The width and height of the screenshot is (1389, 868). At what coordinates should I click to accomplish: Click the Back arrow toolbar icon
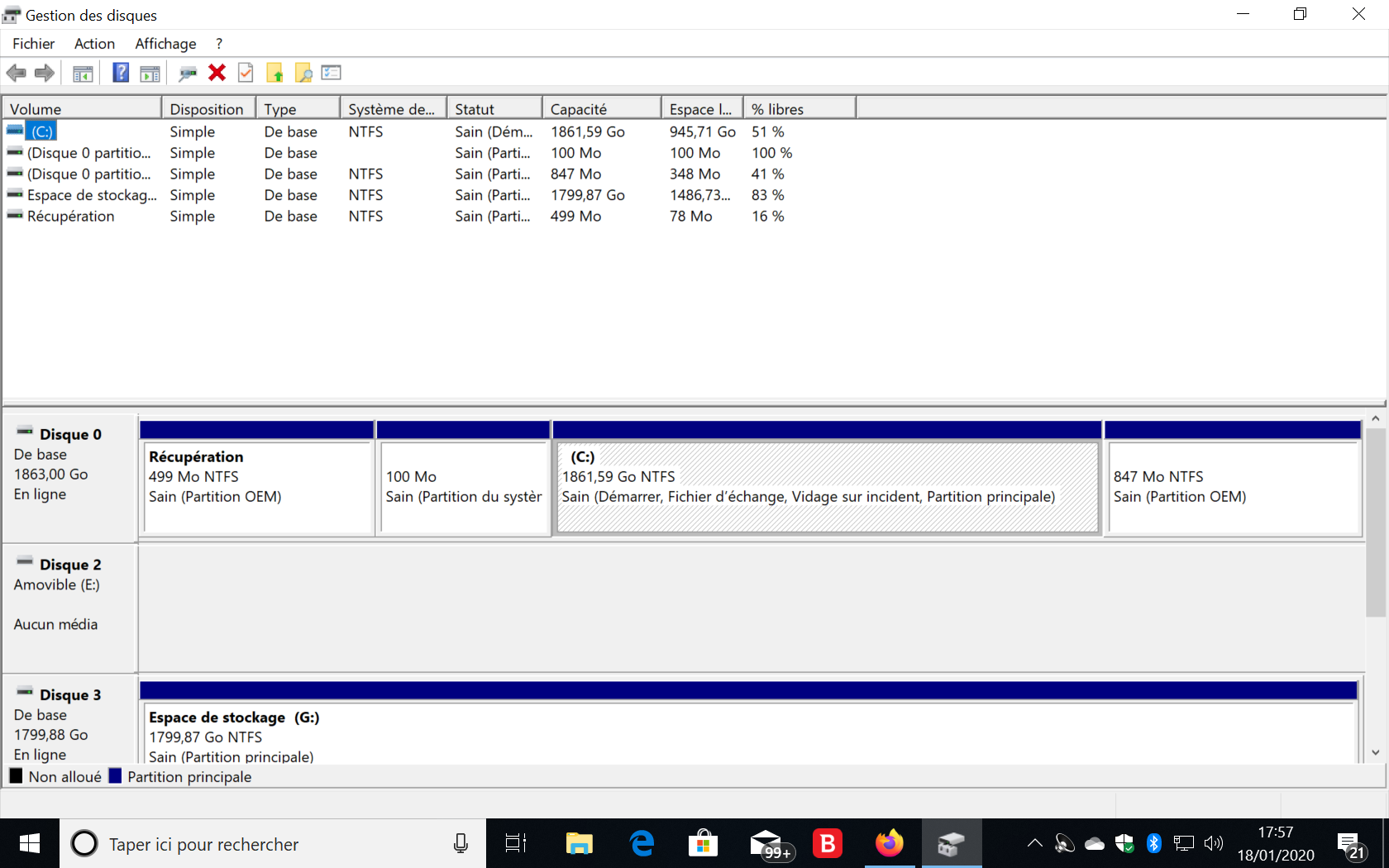pyautogui.click(x=17, y=73)
